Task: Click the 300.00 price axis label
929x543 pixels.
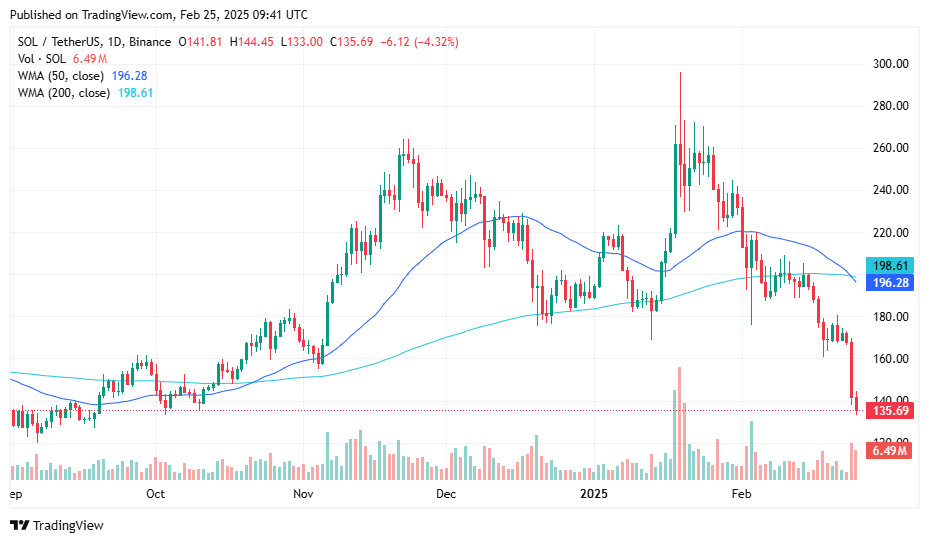Action: (890, 63)
